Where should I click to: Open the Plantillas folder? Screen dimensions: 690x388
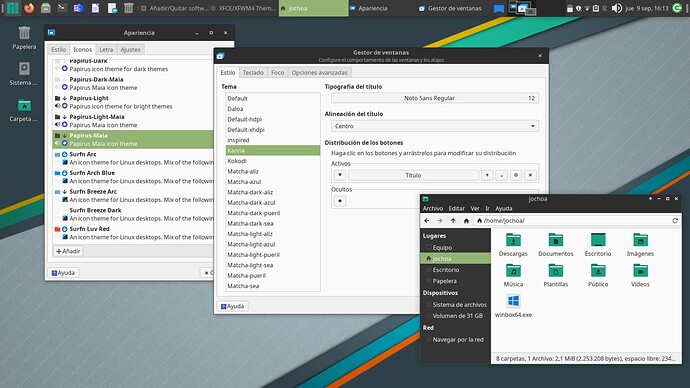(555, 276)
